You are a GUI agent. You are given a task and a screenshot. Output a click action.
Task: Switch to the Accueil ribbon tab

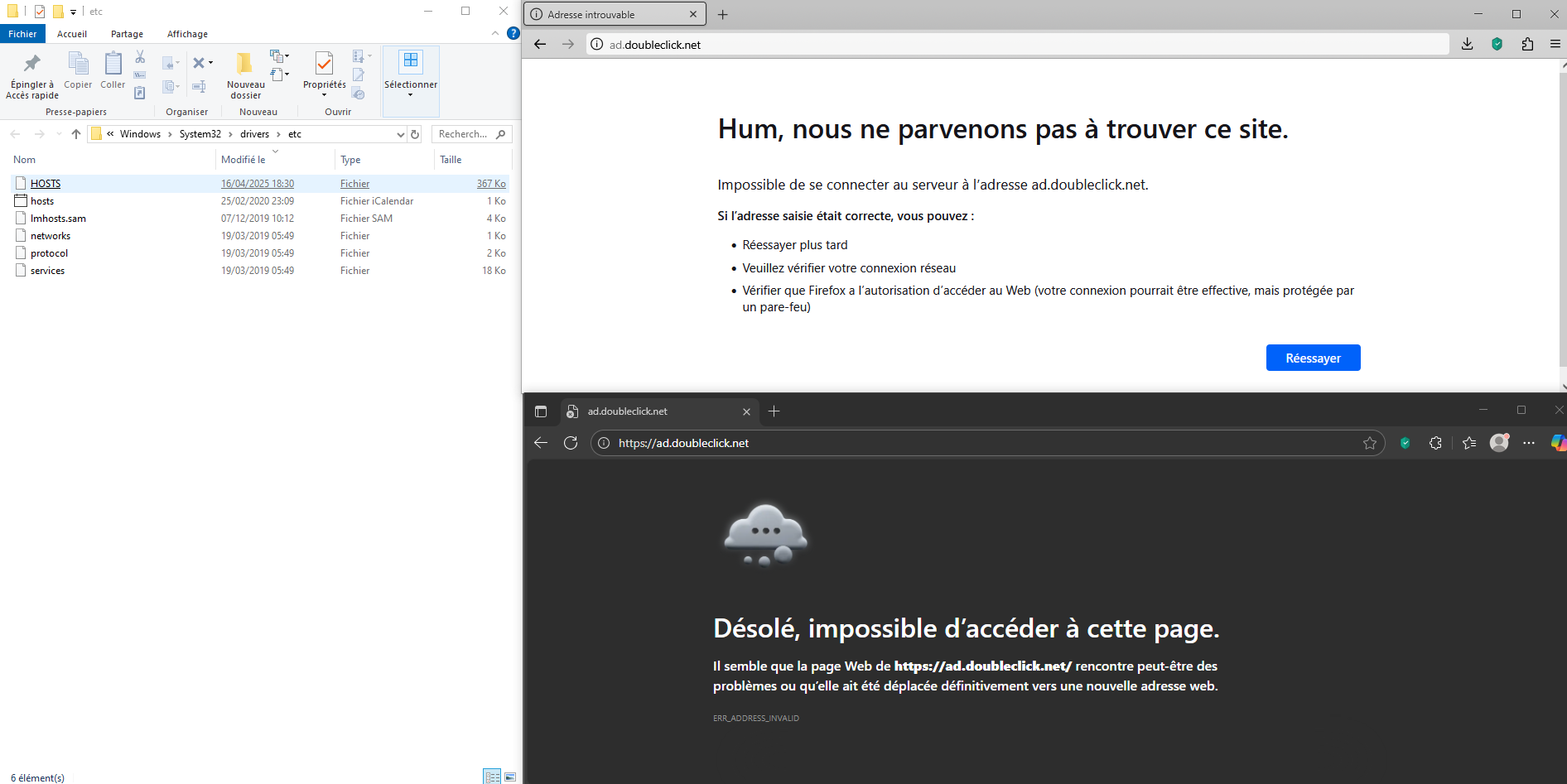pos(72,34)
